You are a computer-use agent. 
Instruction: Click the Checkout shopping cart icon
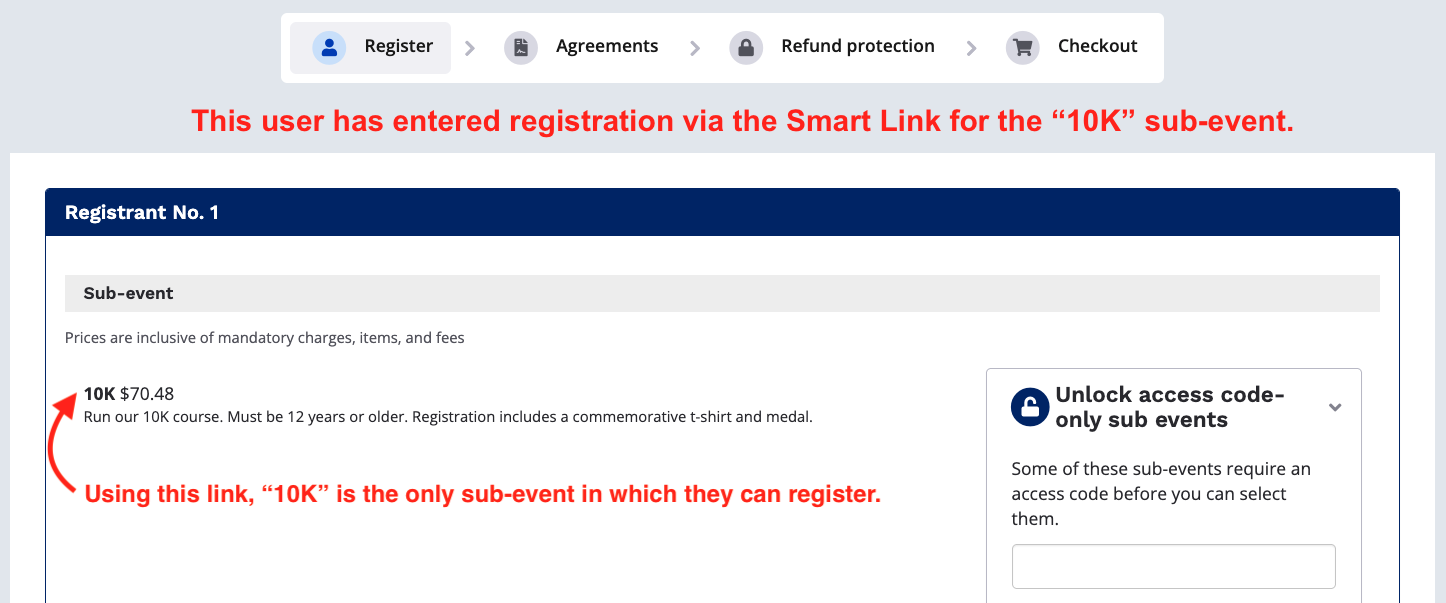click(1022, 47)
